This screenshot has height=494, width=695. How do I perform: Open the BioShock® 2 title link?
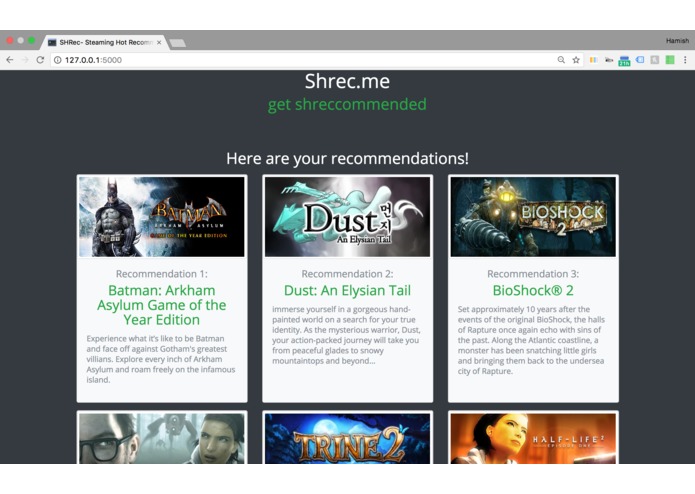tap(533, 290)
